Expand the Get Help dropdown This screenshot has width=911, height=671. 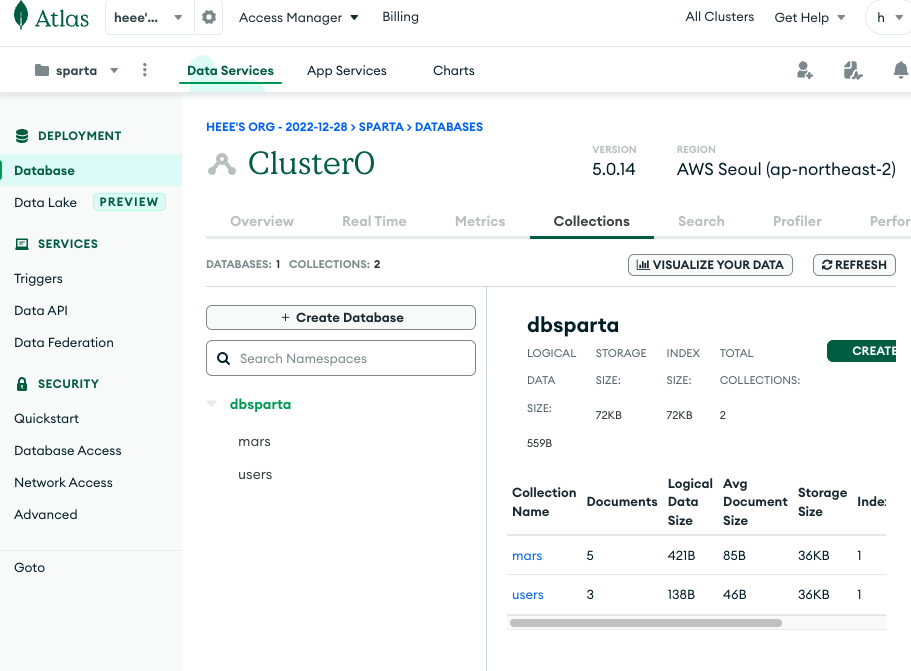point(809,18)
